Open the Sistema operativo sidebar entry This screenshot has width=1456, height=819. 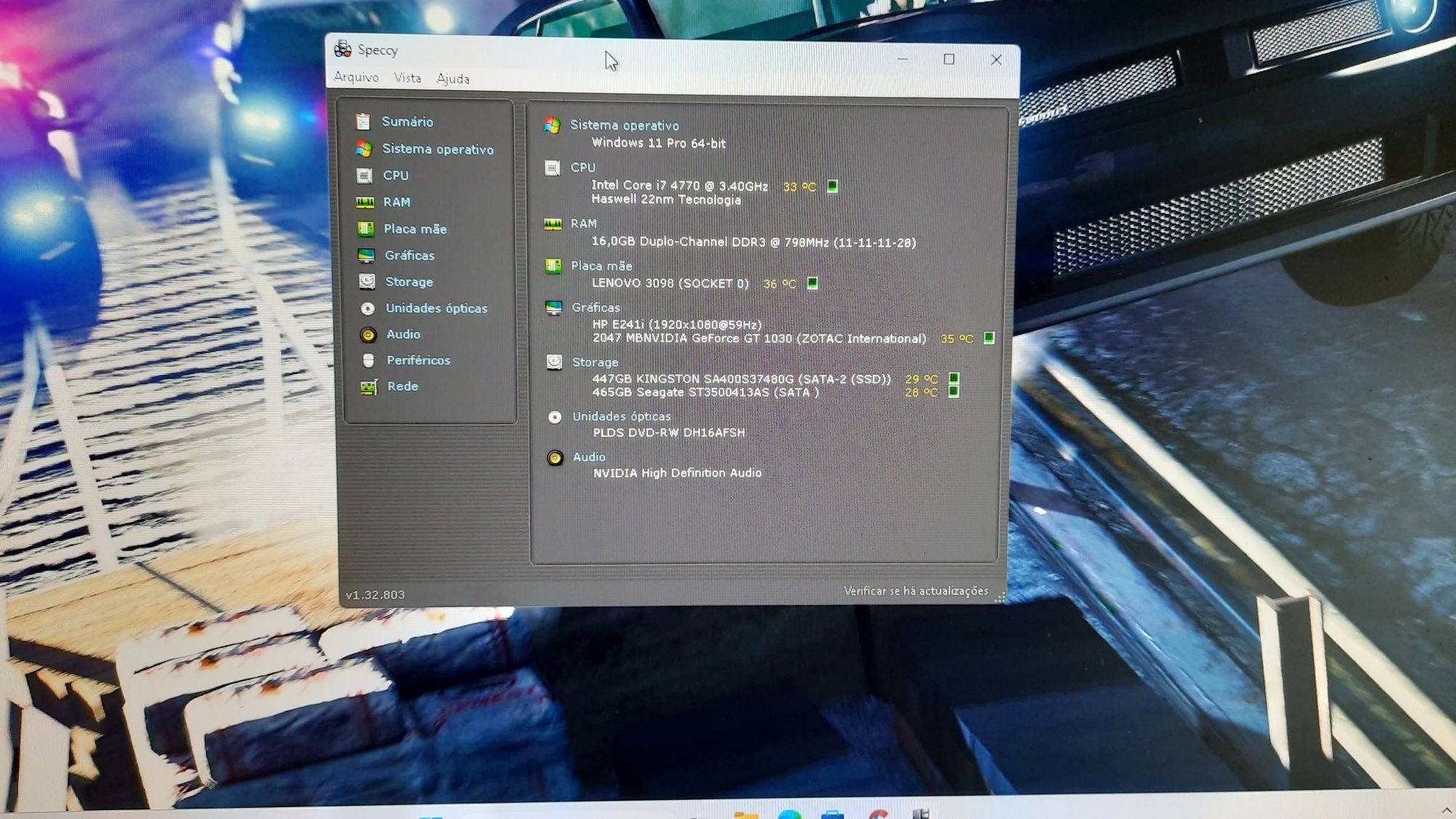[x=438, y=149]
